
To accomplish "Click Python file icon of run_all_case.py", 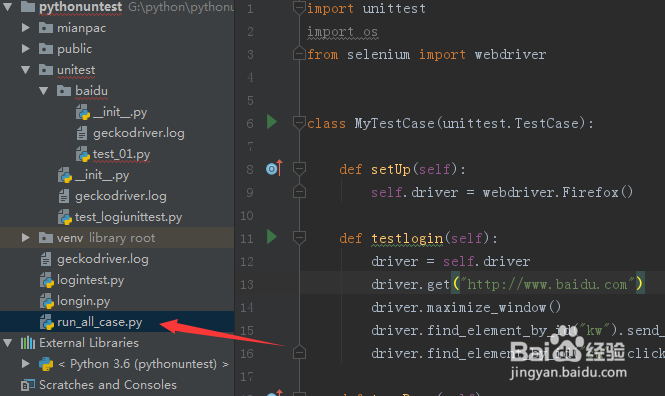I will (x=47, y=322).
